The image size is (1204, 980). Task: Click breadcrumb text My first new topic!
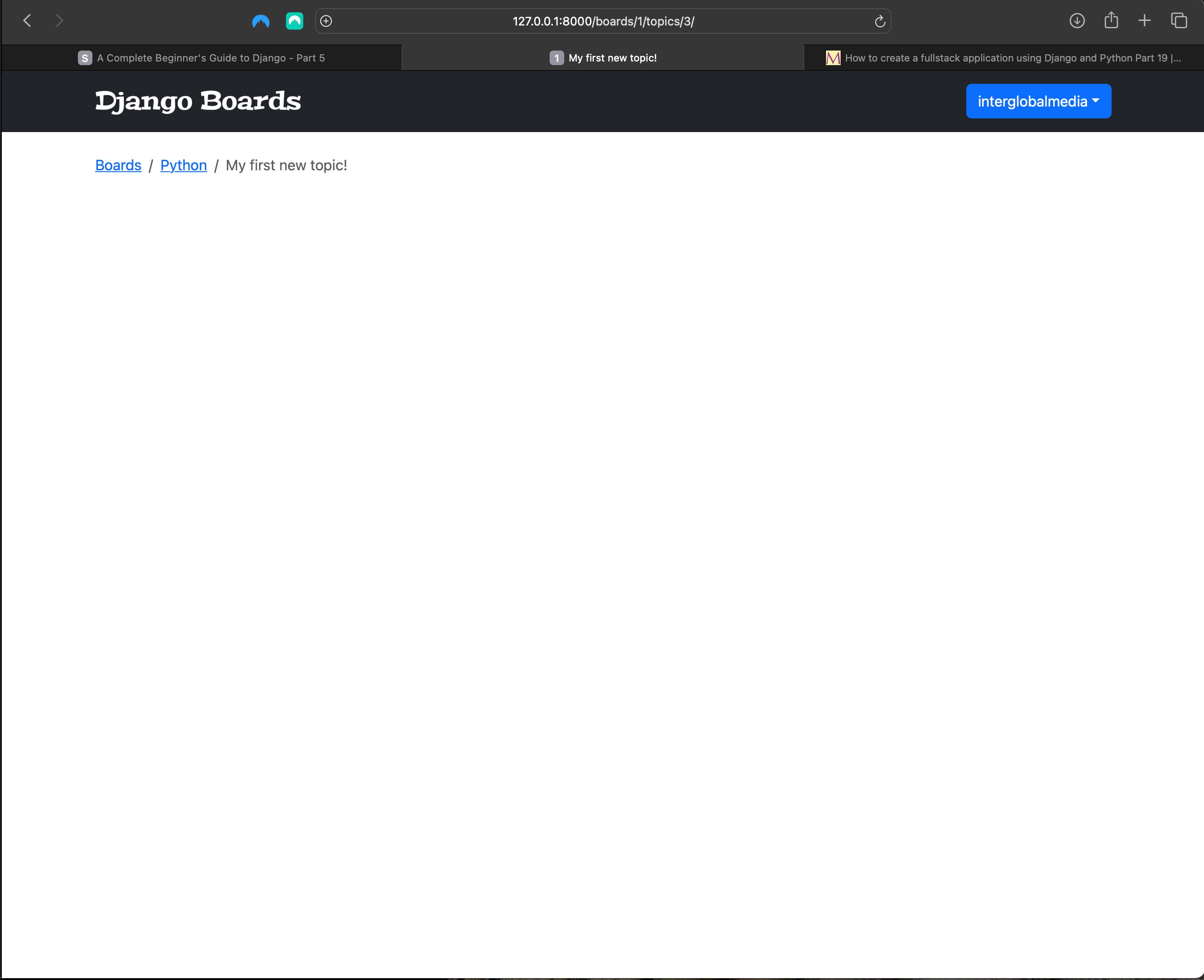click(286, 165)
